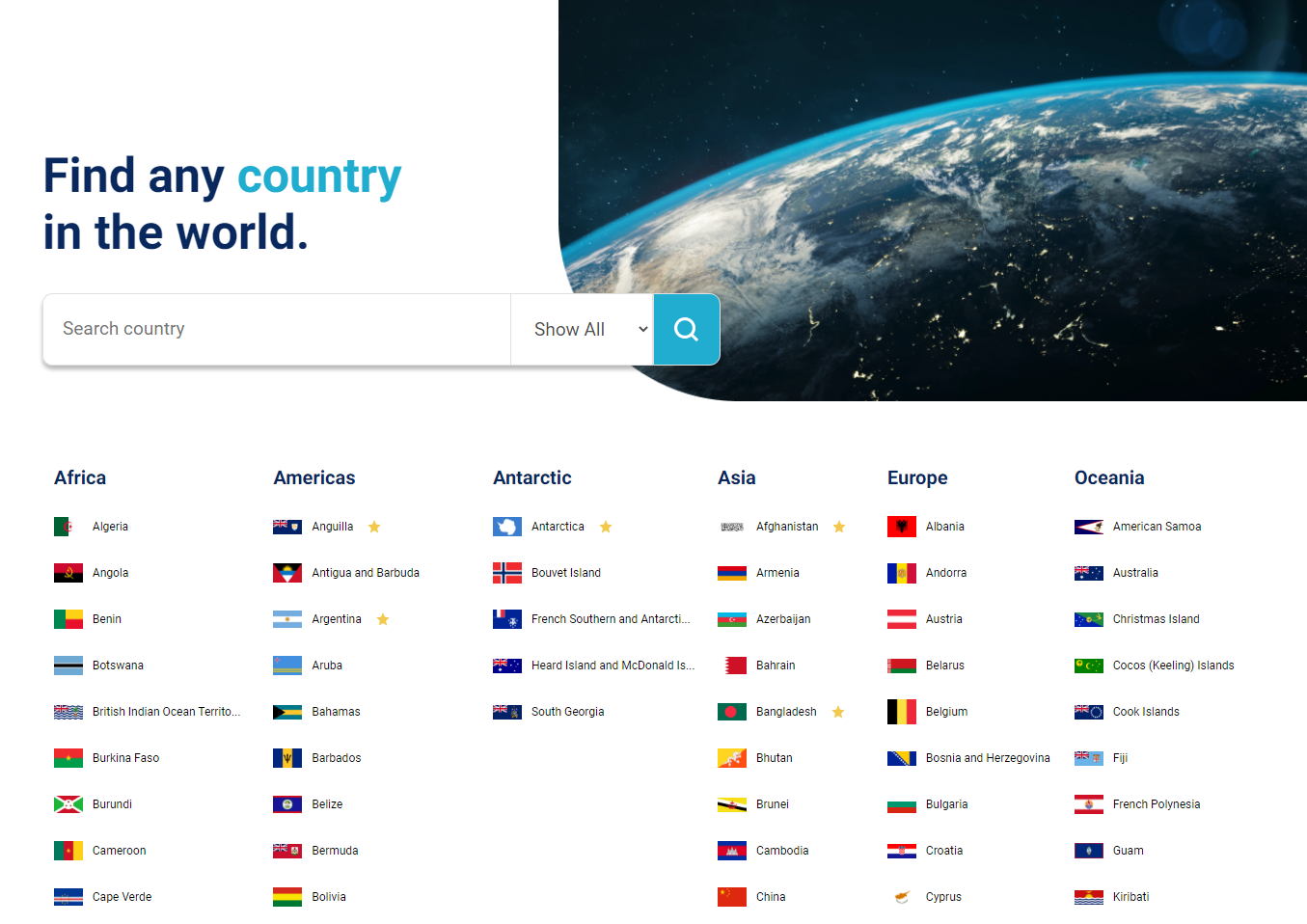Click the Kiribati flag icon
The height and width of the screenshot is (924, 1307).
(x=1089, y=897)
